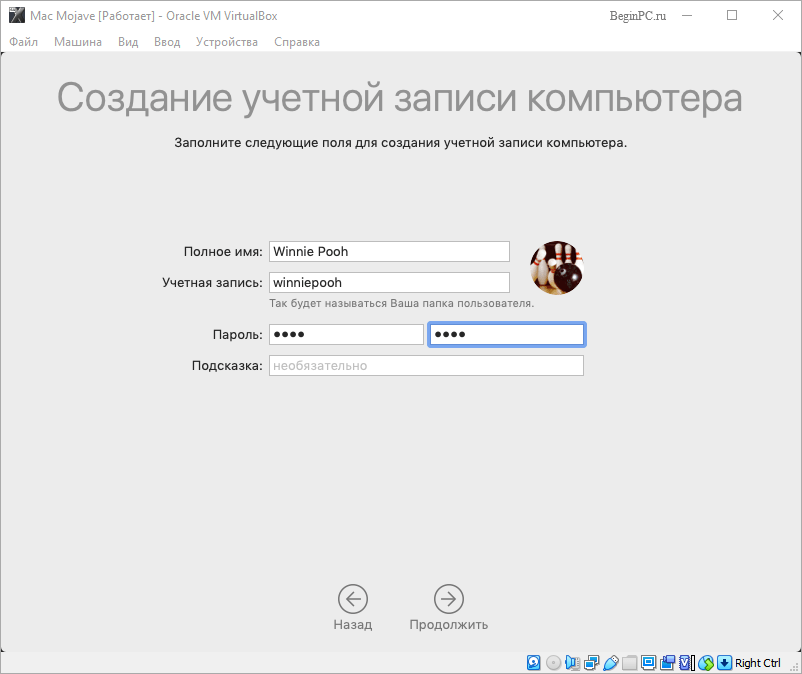Click the display settings indicator icon
Image resolution: width=802 pixels, height=674 pixels.
649,663
